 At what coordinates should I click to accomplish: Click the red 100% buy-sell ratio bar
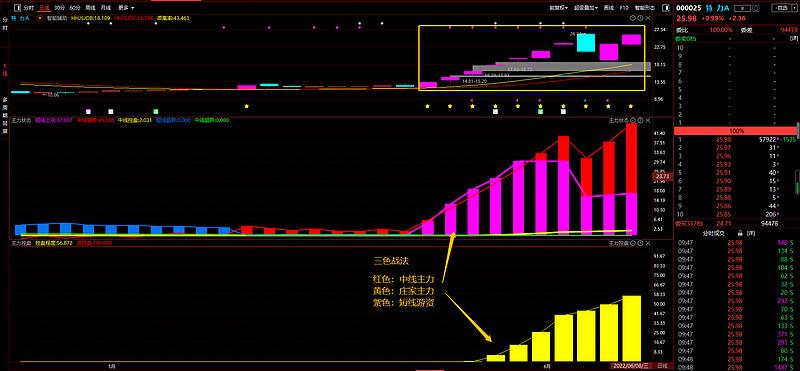735,131
